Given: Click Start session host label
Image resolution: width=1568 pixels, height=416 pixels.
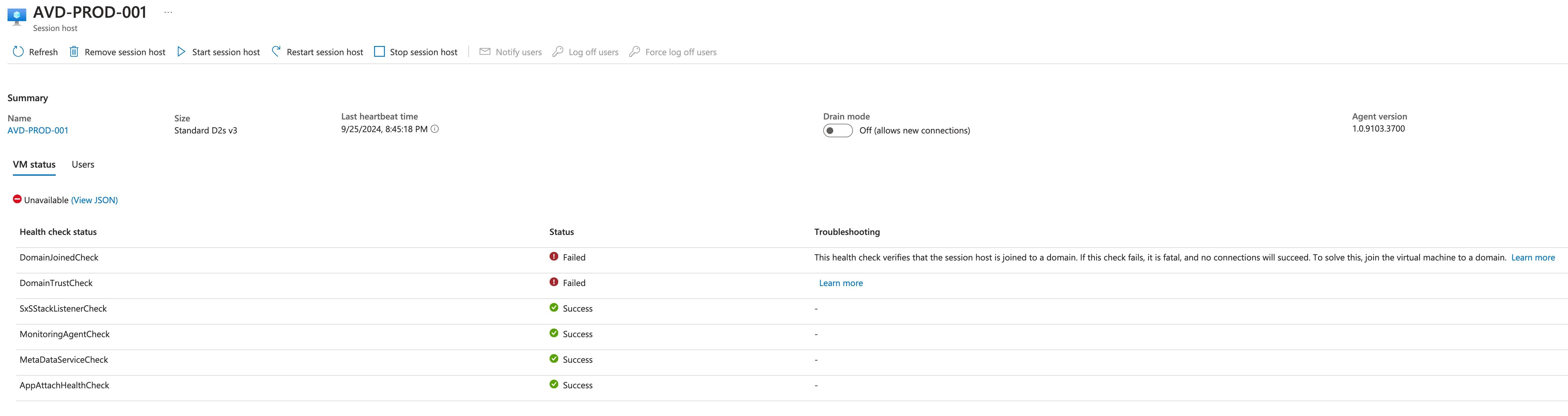Looking at the screenshot, I should tap(226, 52).
